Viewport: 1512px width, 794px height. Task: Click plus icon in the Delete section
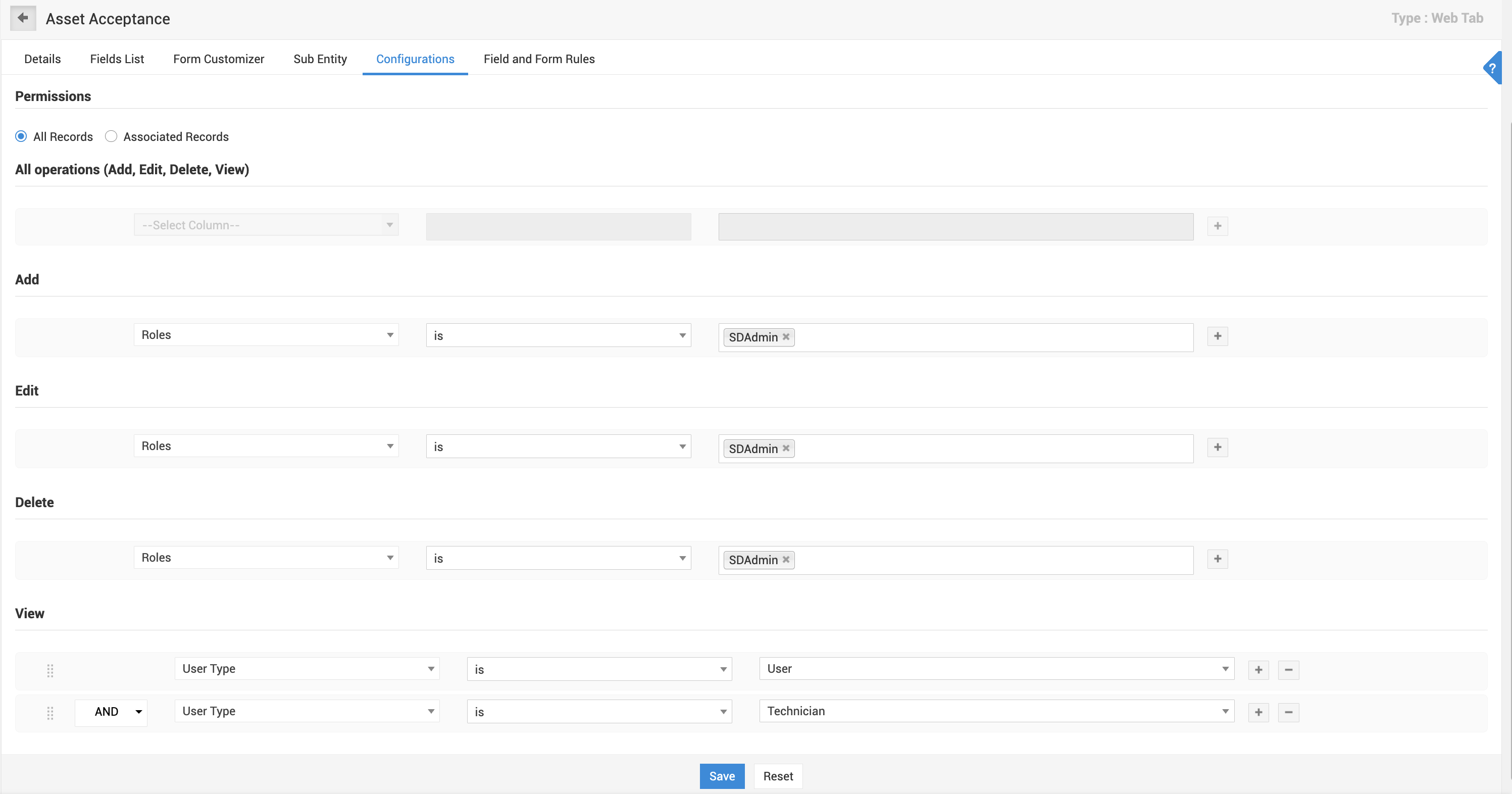[1218, 559]
